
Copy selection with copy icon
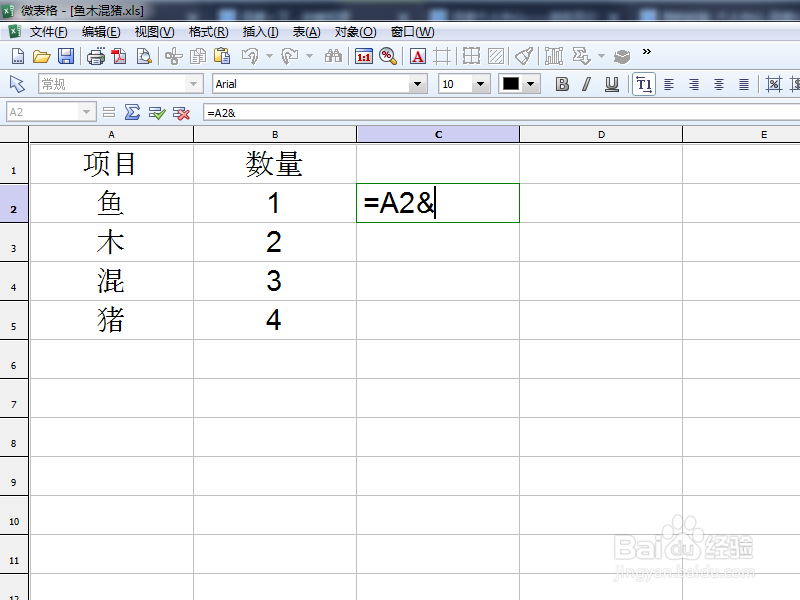198,56
